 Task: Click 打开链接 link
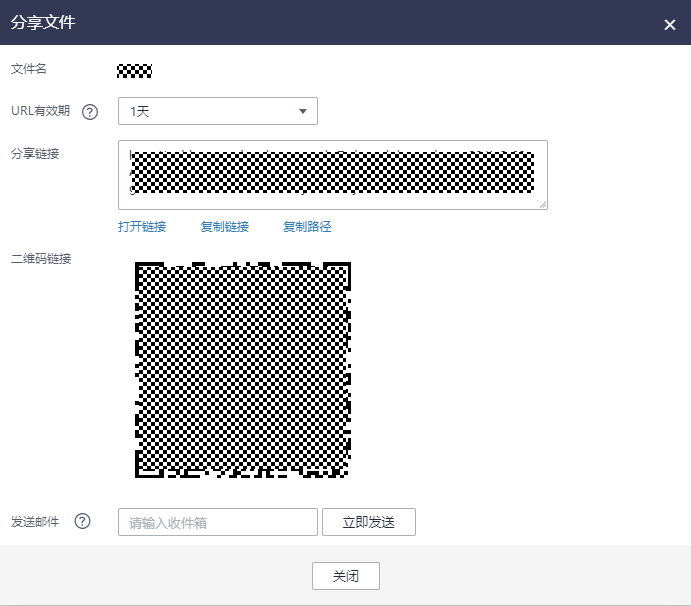pos(142,227)
